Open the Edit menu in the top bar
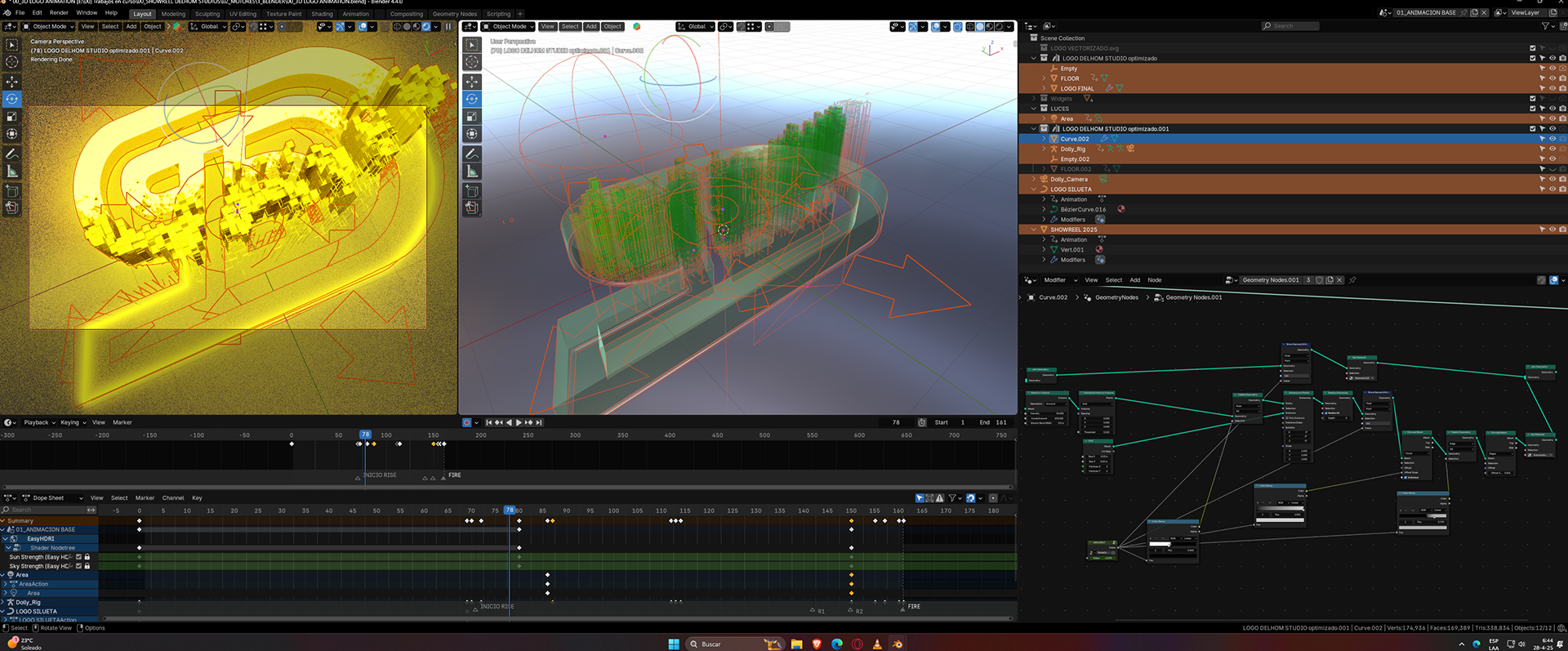This screenshot has width=1568, height=651. tap(38, 13)
